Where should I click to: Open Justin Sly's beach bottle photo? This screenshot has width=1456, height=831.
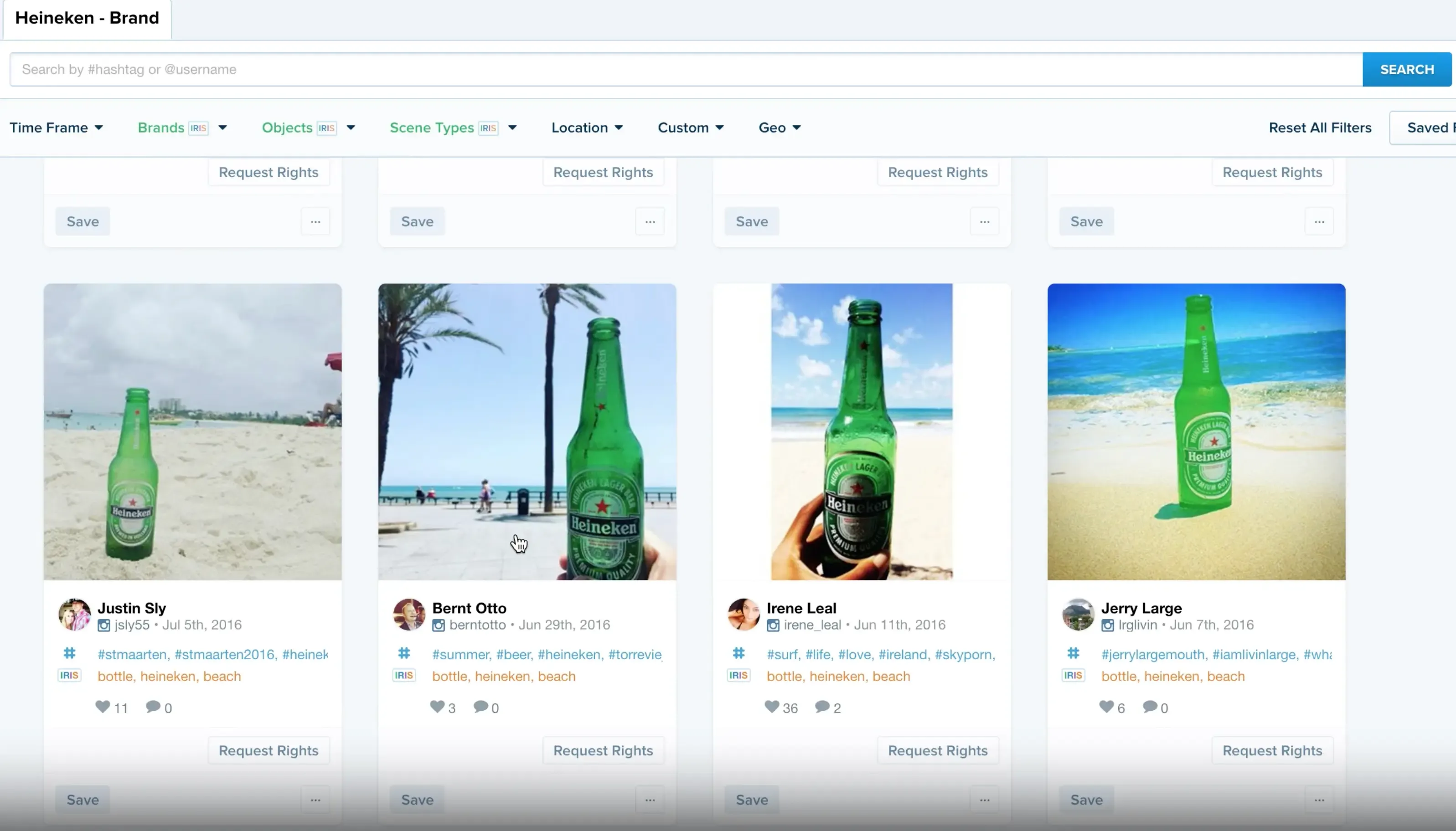(x=193, y=432)
